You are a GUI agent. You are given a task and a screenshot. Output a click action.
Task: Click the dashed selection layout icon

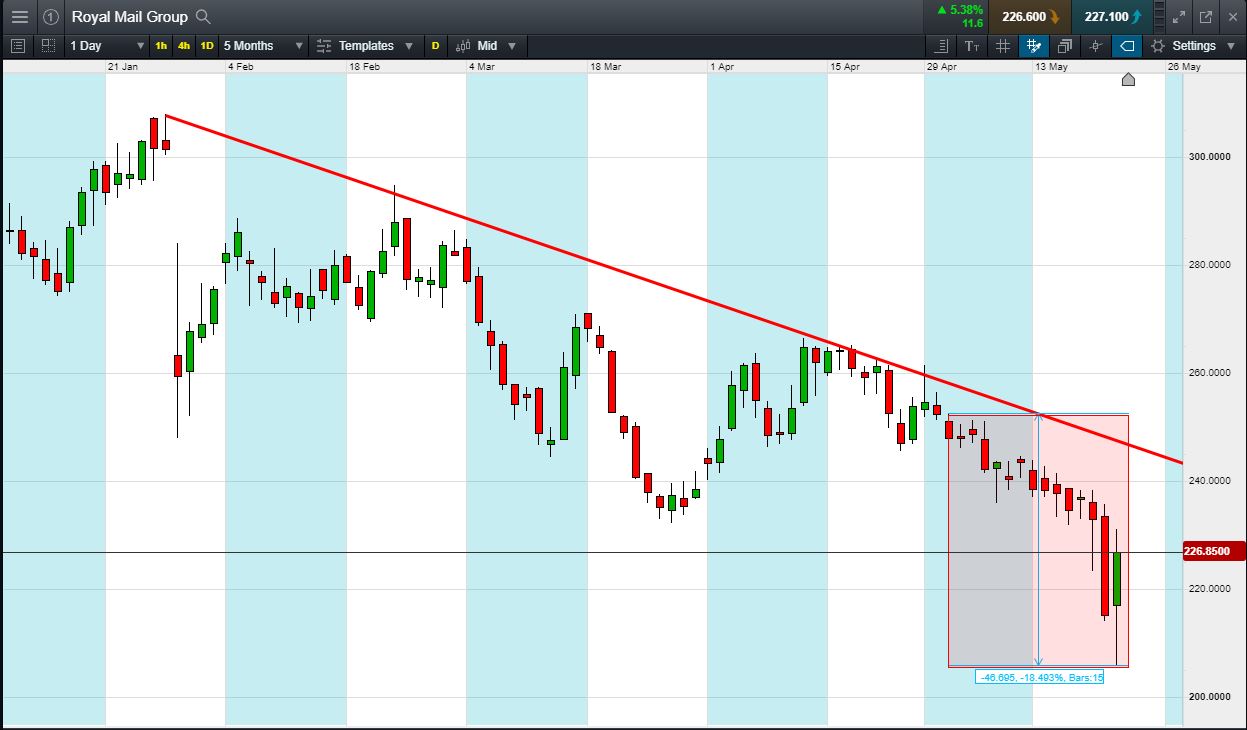(48, 46)
